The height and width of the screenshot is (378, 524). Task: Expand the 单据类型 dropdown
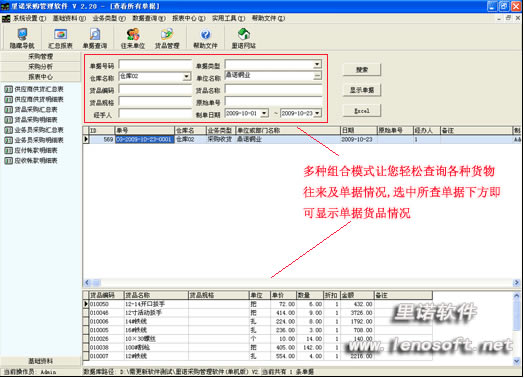[316, 64]
